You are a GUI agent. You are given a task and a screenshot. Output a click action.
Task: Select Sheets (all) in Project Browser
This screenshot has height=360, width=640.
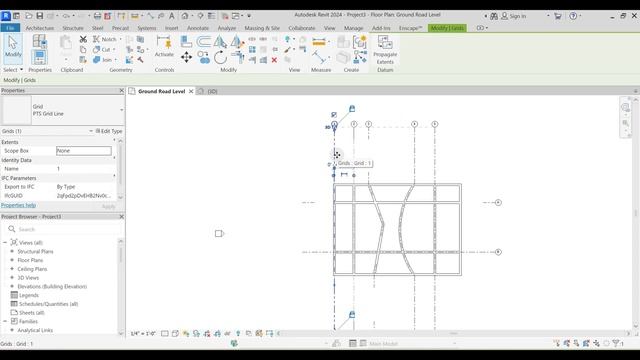coord(31,313)
